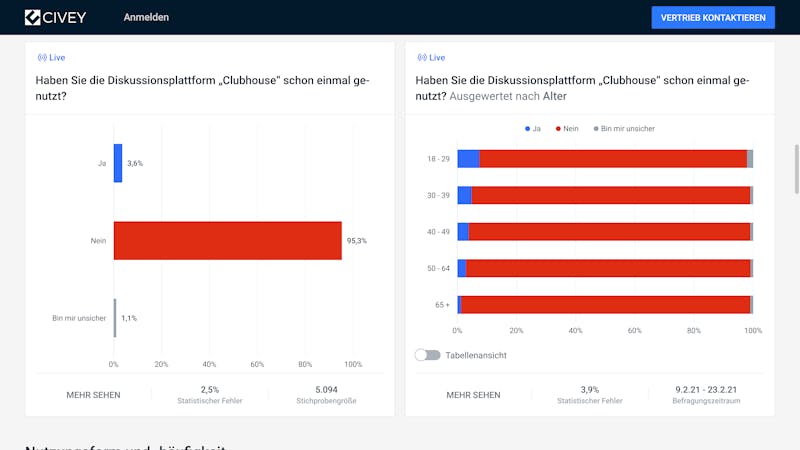Click the Live broadcast icon in the right card
The image size is (800, 450).
tap(422, 58)
